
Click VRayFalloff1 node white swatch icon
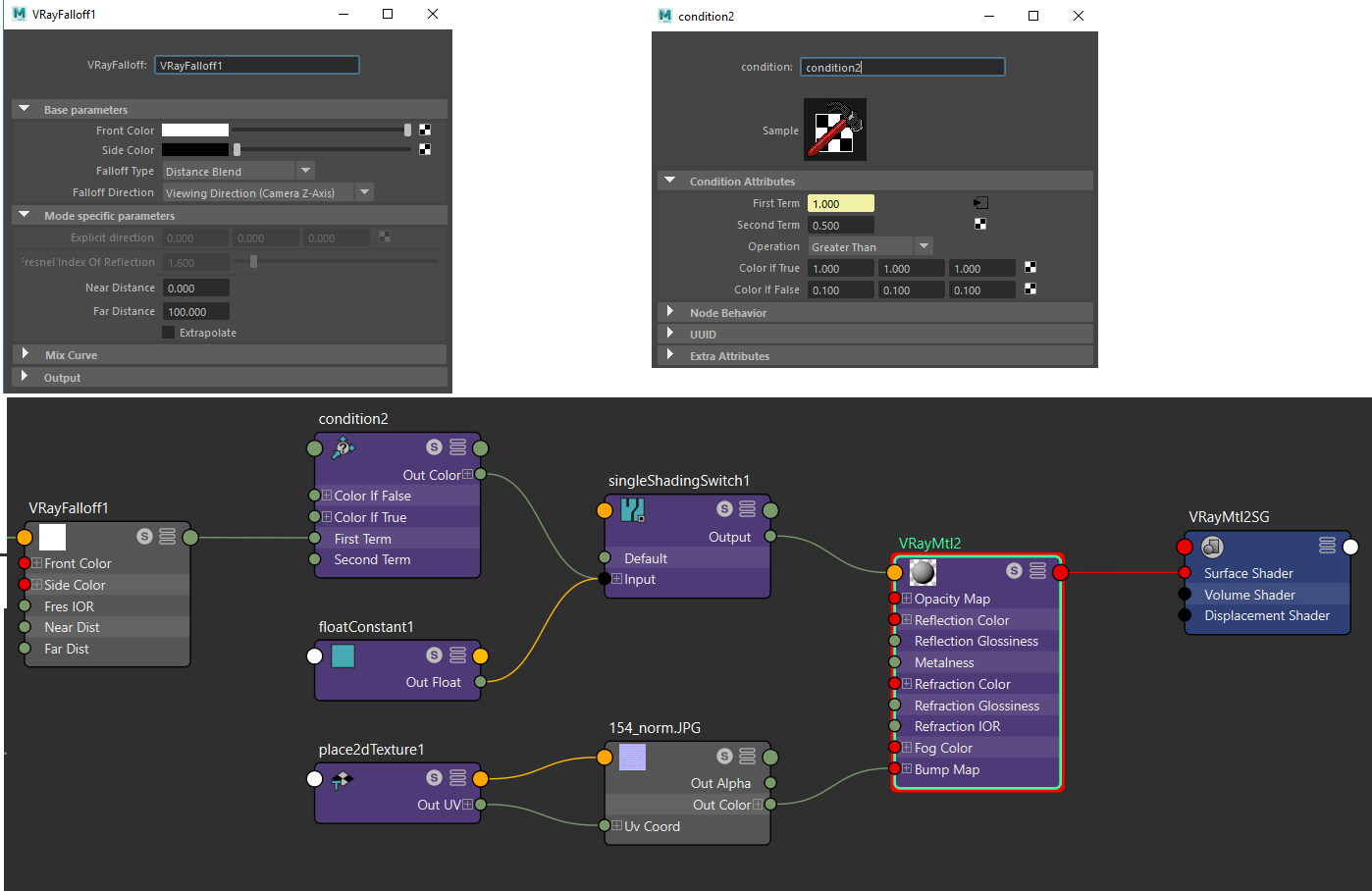(x=52, y=537)
